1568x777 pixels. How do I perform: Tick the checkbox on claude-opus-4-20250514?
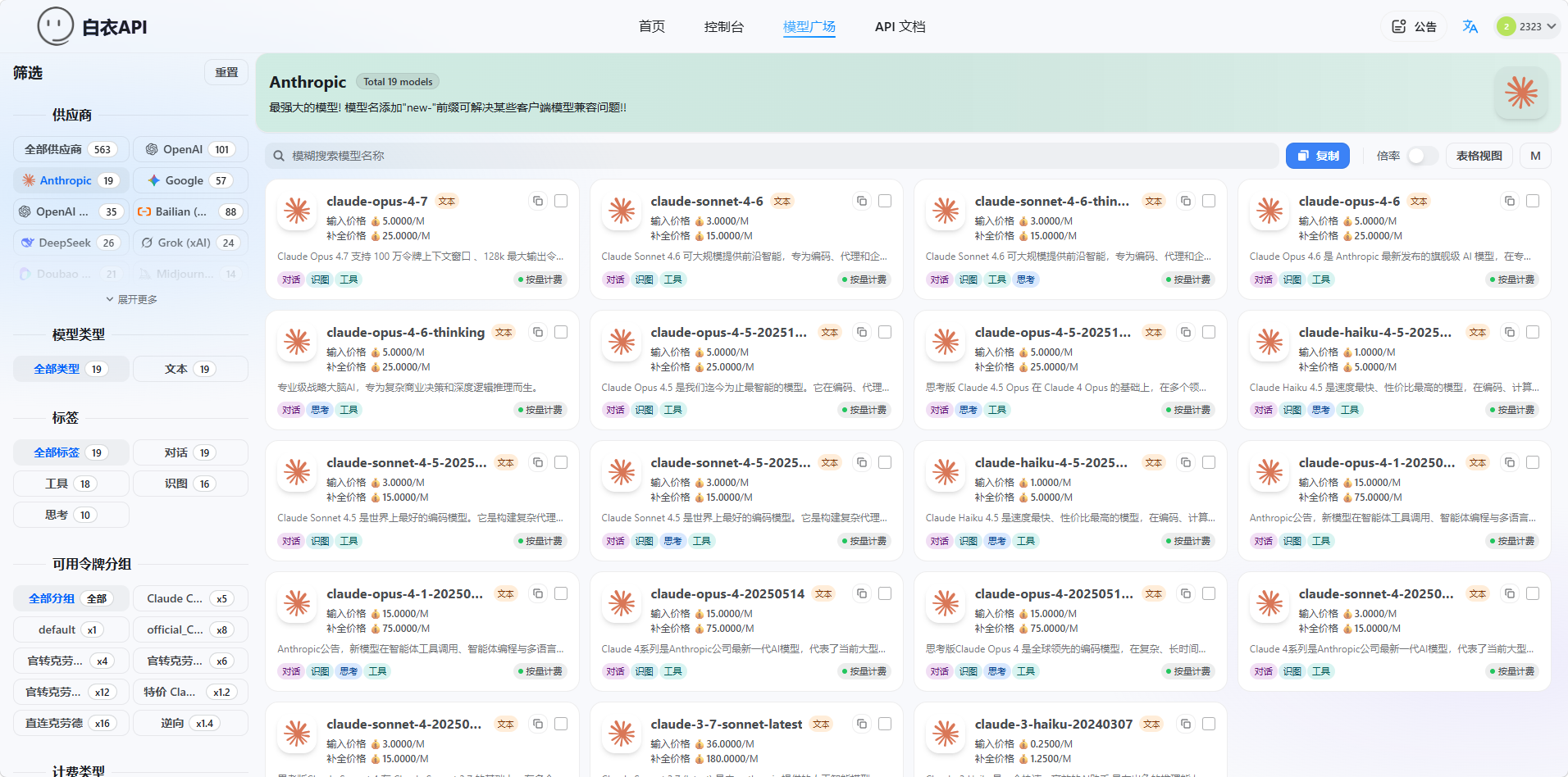[x=885, y=593]
